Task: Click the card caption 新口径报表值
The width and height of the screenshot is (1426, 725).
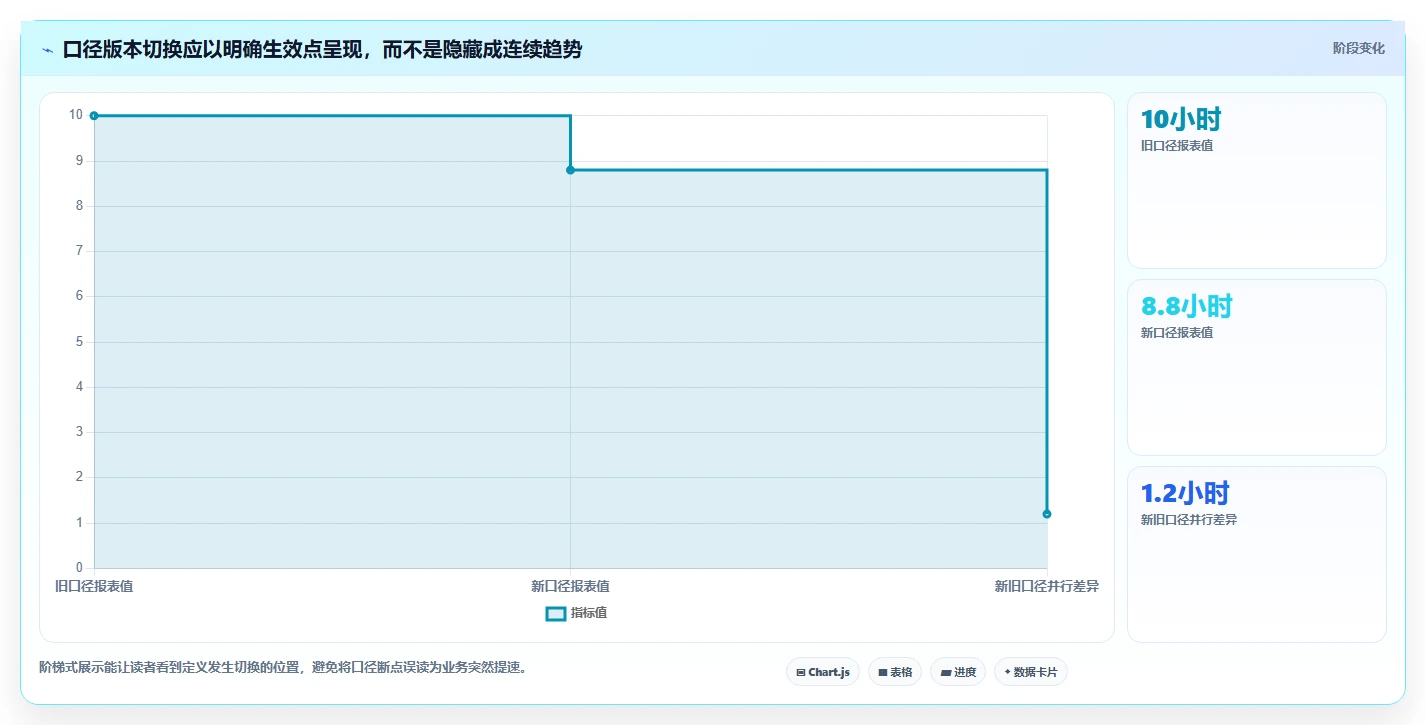Action: pyautogui.click(x=1177, y=333)
